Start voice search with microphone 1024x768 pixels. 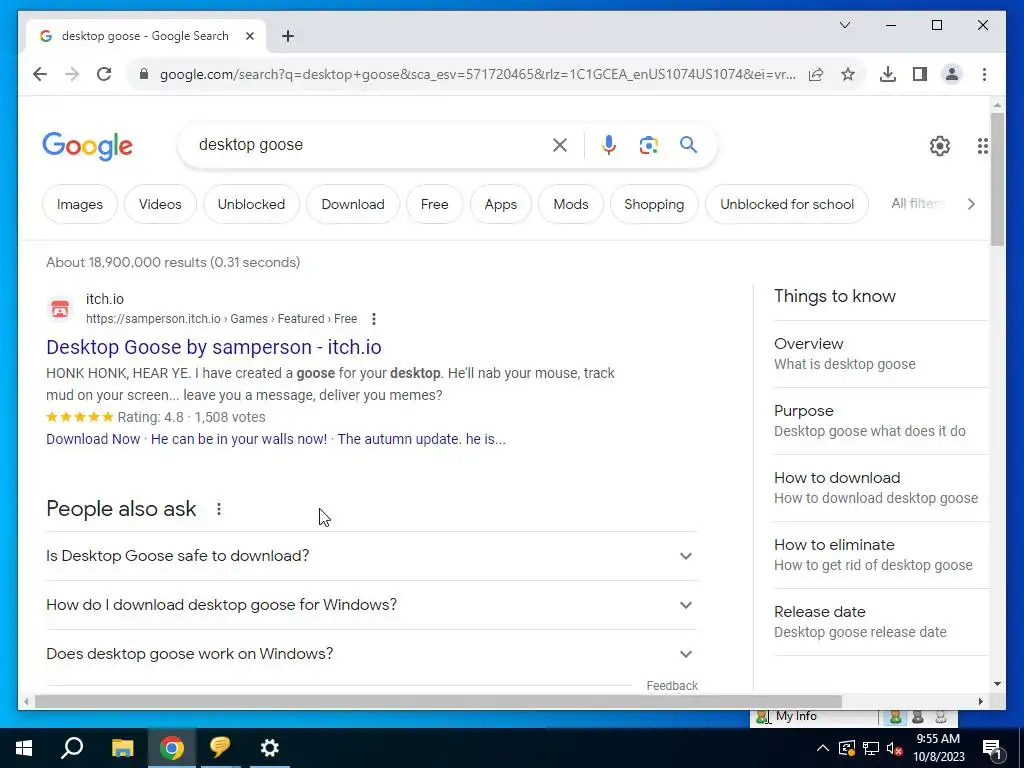[x=609, y=145]
